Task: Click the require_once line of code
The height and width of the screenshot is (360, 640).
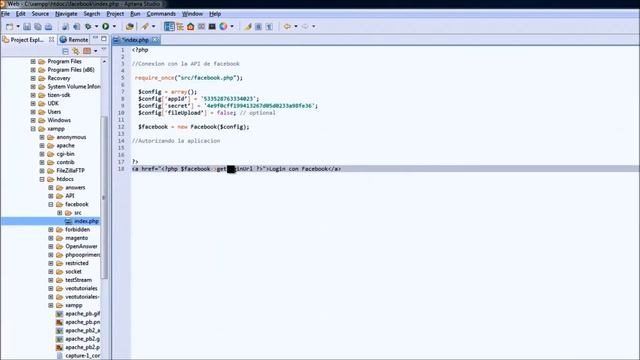Action: [x=189, y=78]
